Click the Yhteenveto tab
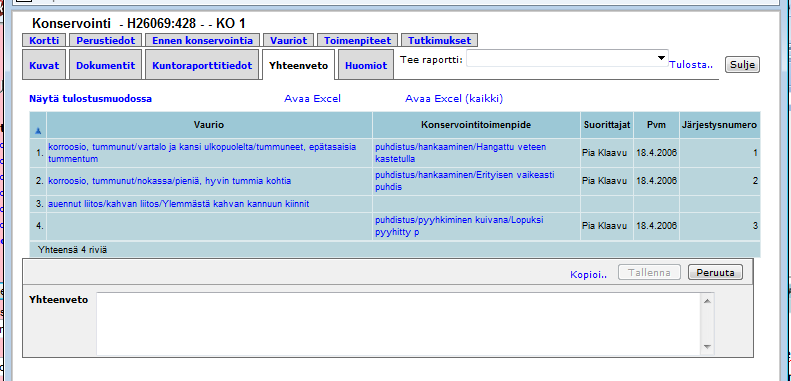This screenshot has width=791, height=381. 299,65
